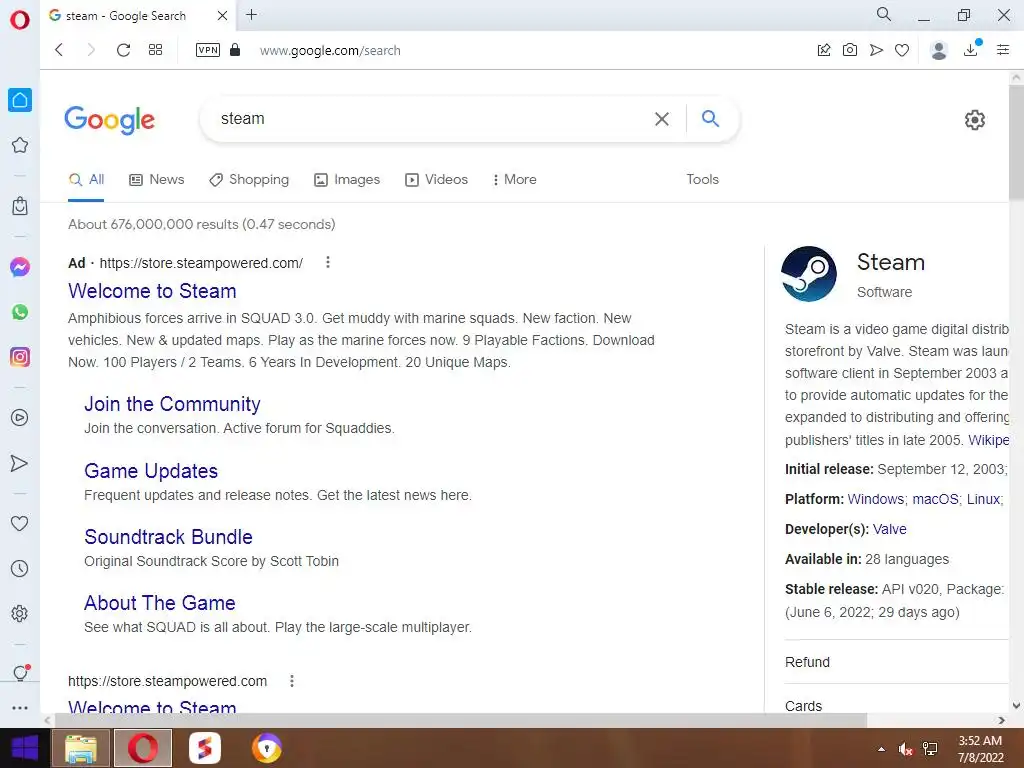
Task: Expand the More search categories menu
Action: pyautogui.click(x=515, y=180)
